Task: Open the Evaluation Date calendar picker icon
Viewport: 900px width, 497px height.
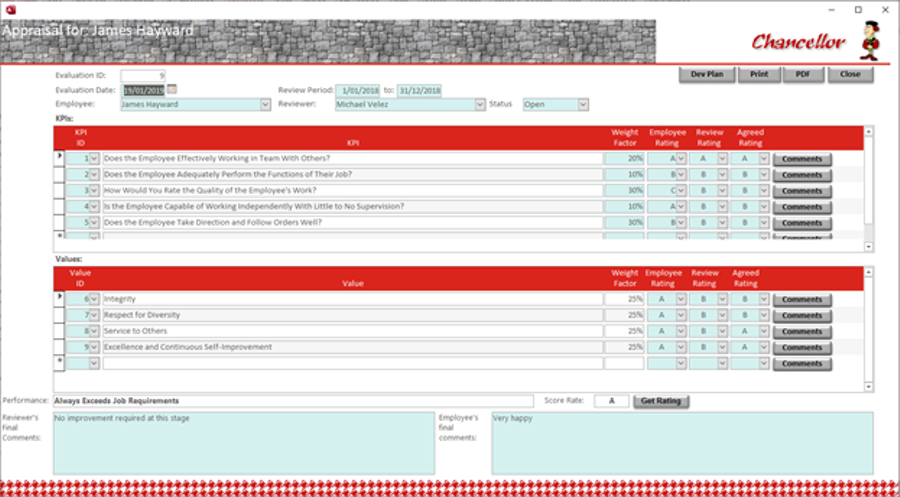Action: point(172,90)
